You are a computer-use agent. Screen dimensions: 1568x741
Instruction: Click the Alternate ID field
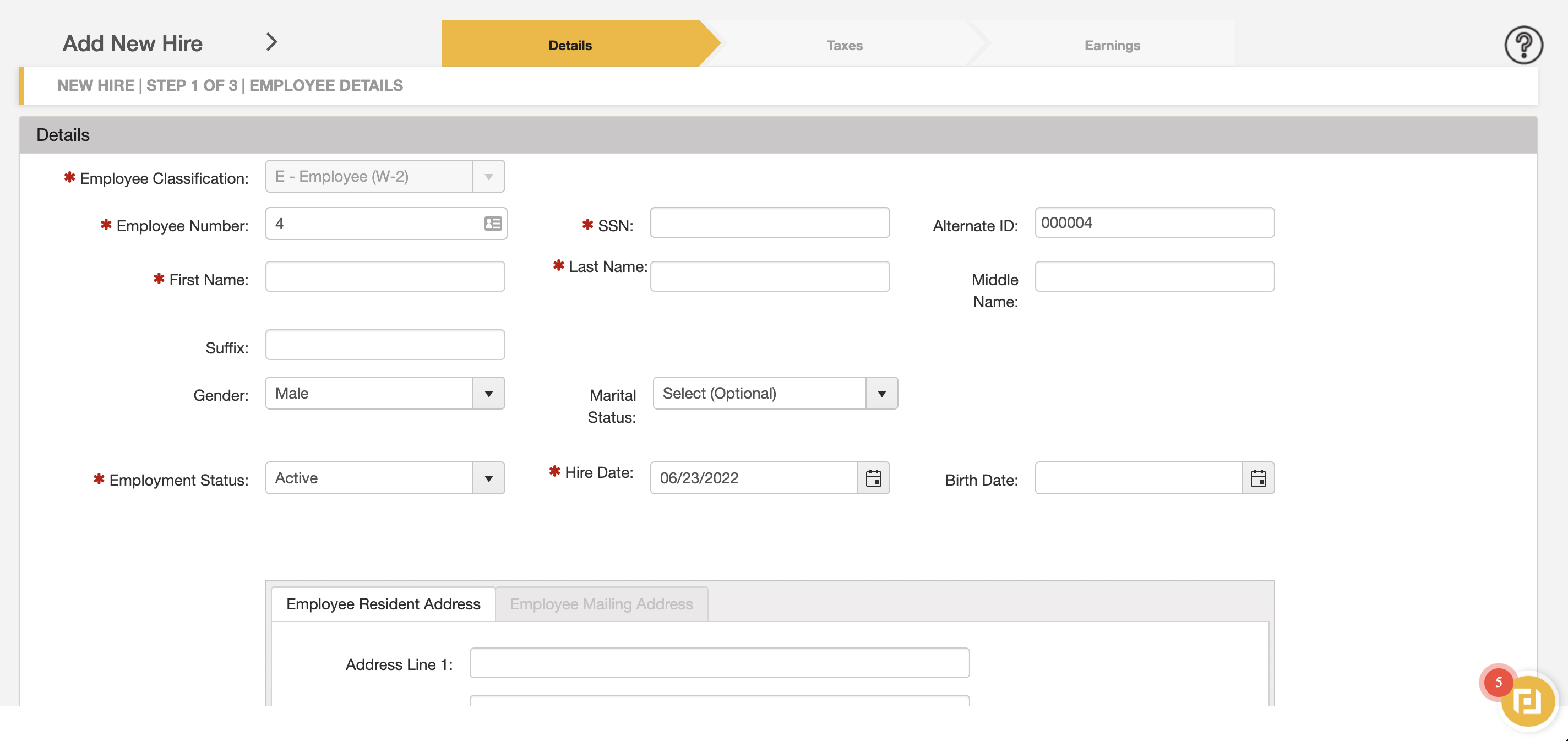coord(1154,223)
